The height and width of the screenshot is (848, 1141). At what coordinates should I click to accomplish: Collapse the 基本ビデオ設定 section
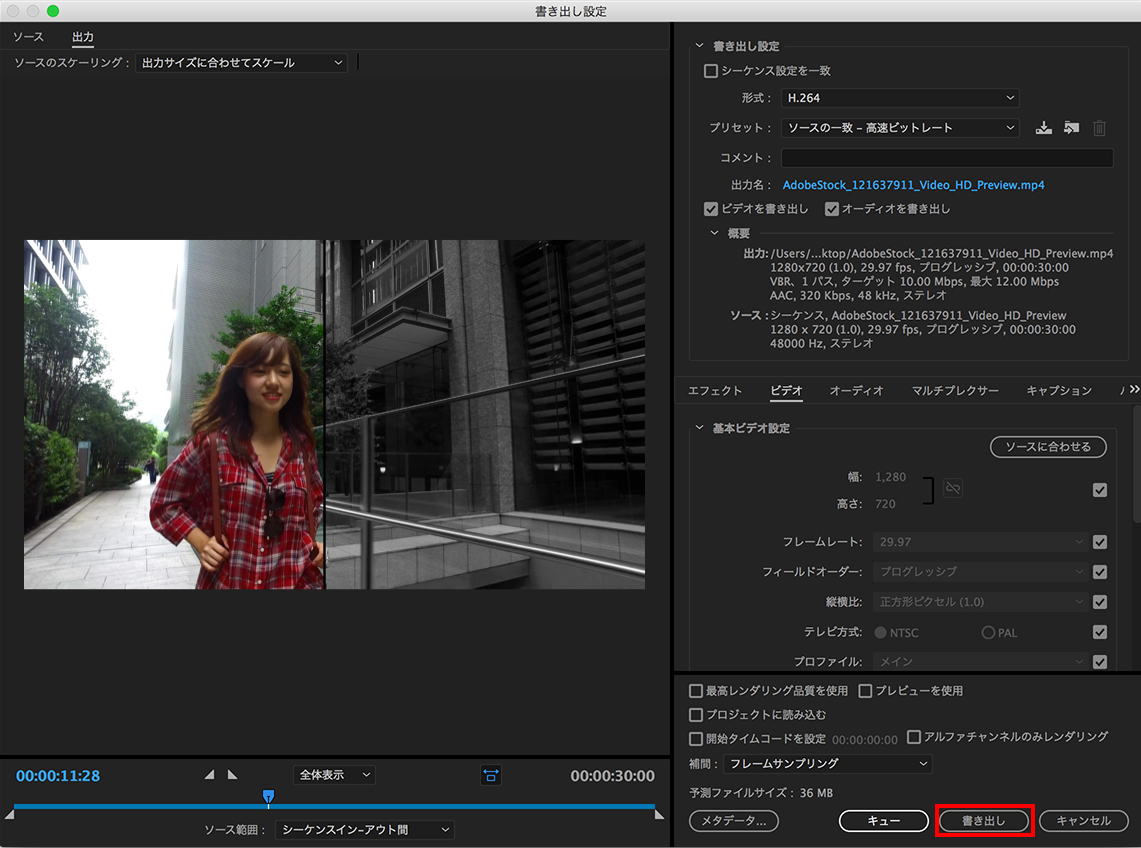[x=699, y=427]
